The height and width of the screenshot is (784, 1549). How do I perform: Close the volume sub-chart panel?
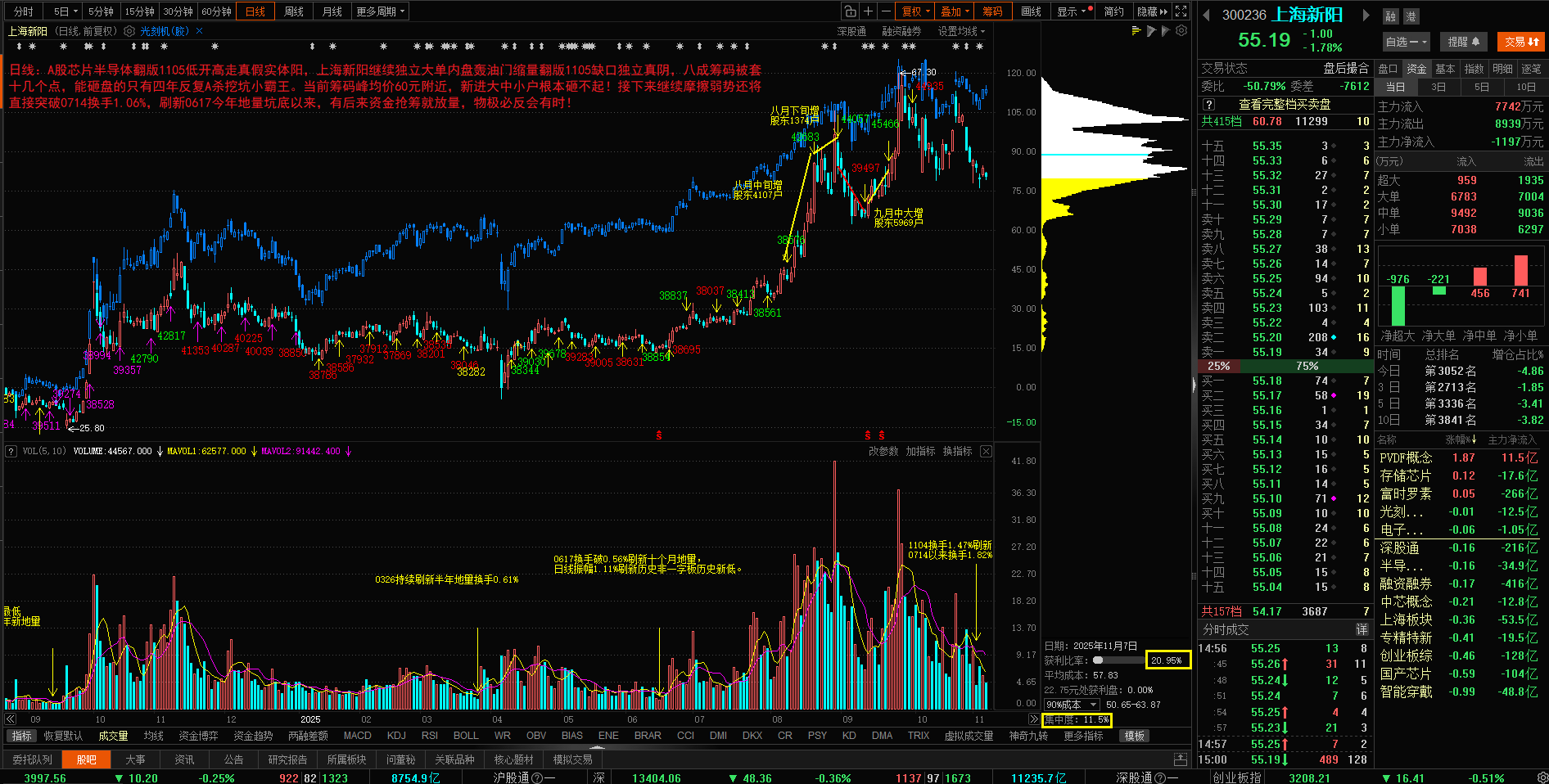986,451
